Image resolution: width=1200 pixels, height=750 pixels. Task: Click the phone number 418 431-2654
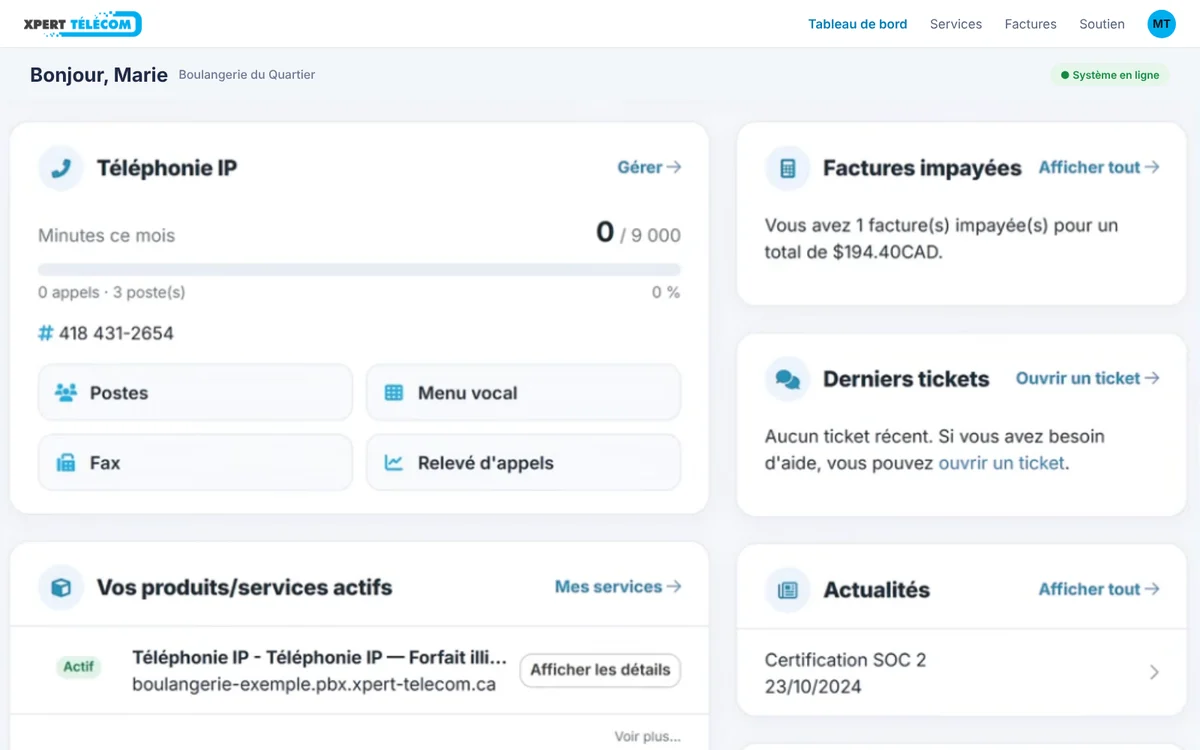tap(116, 333)
